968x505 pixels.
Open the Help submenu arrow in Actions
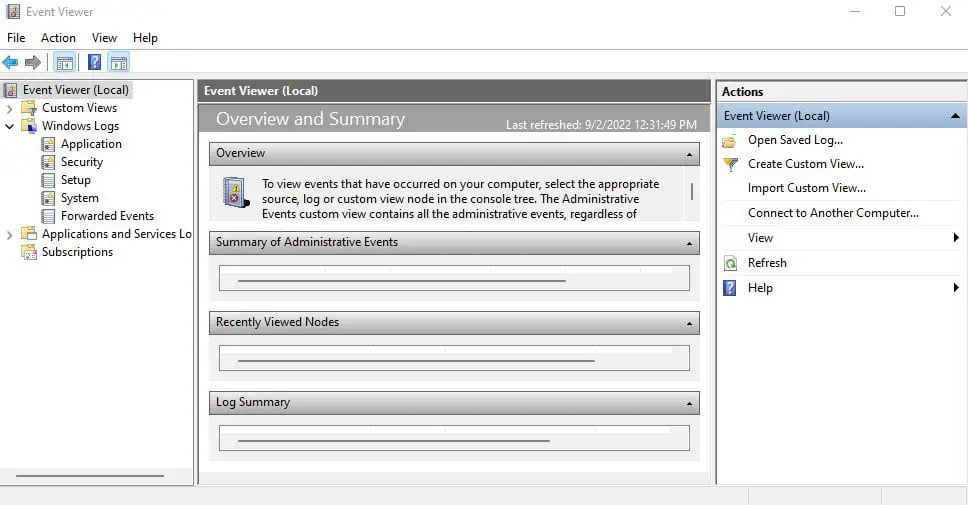(956, 287)
